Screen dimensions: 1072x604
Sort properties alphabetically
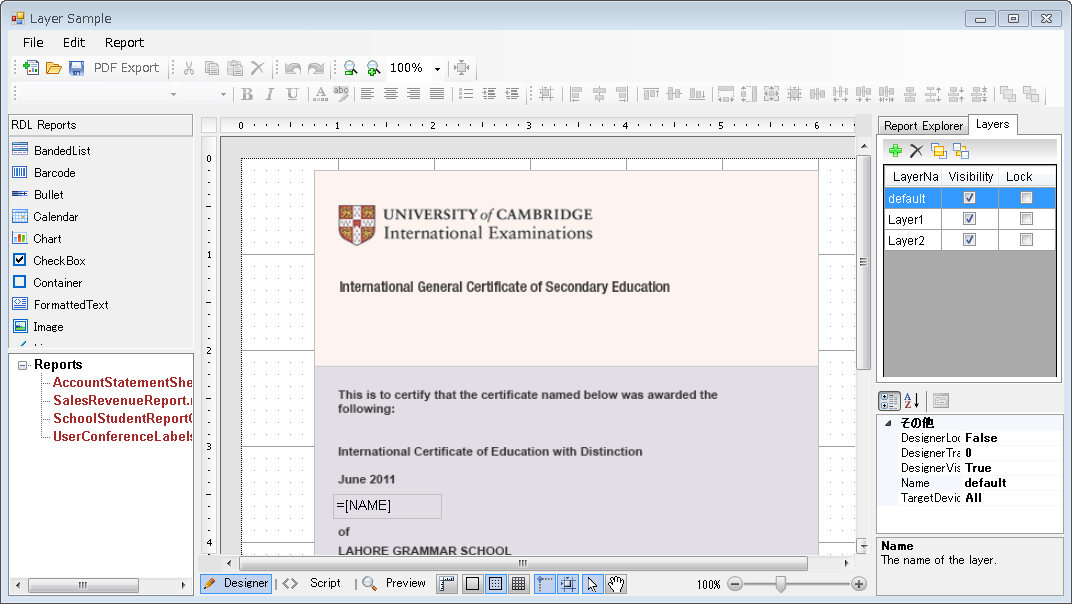pos(913,401)
